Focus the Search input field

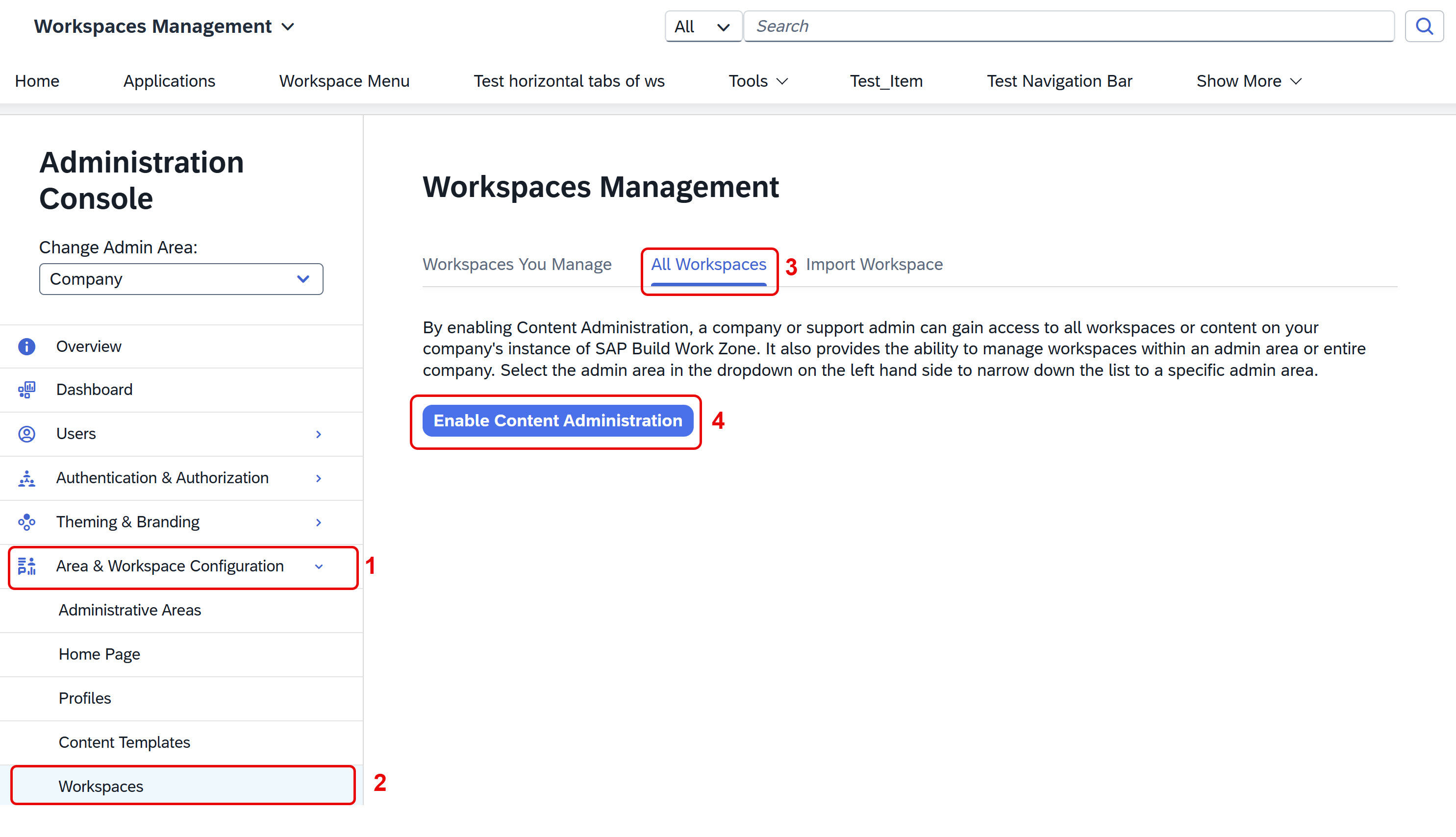[x=1069, y=26]
